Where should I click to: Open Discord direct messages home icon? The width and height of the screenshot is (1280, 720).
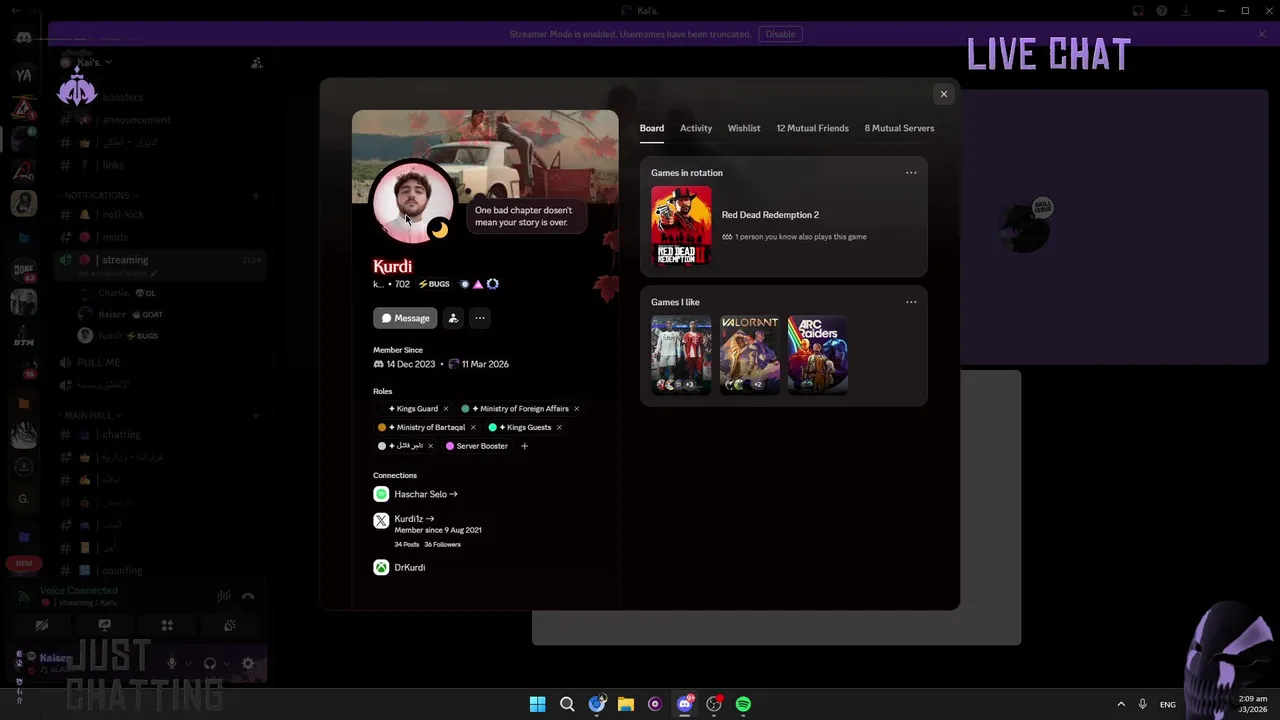point(23,38)
